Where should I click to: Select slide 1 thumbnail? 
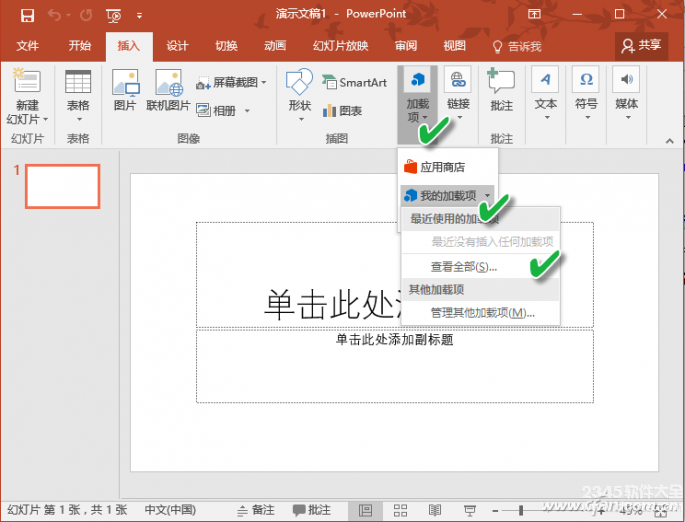62,186
